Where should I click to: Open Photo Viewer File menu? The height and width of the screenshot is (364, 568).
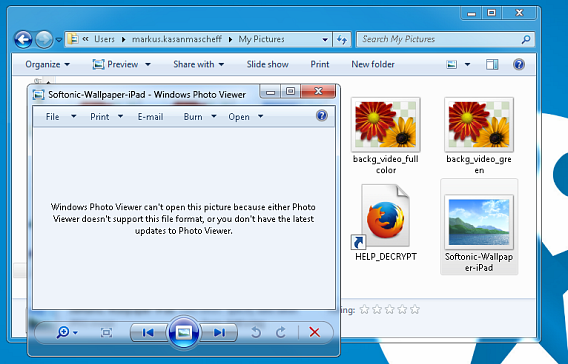click(x=60, y=117)
